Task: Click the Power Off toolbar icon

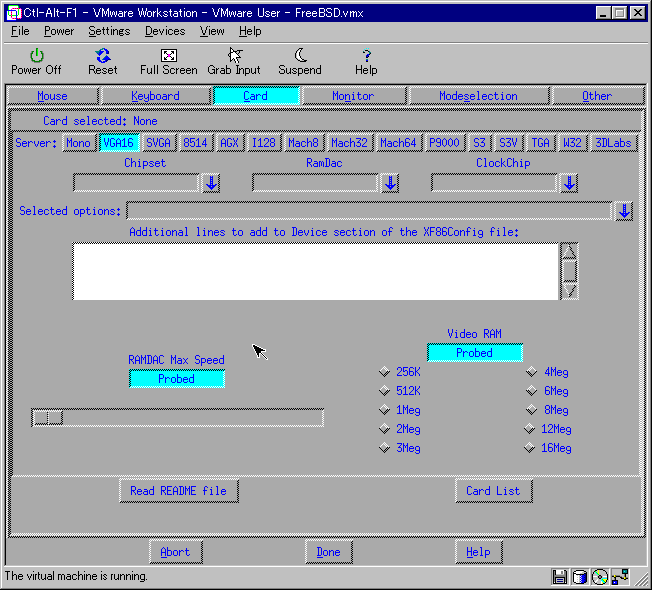Action: click(36, 62)
